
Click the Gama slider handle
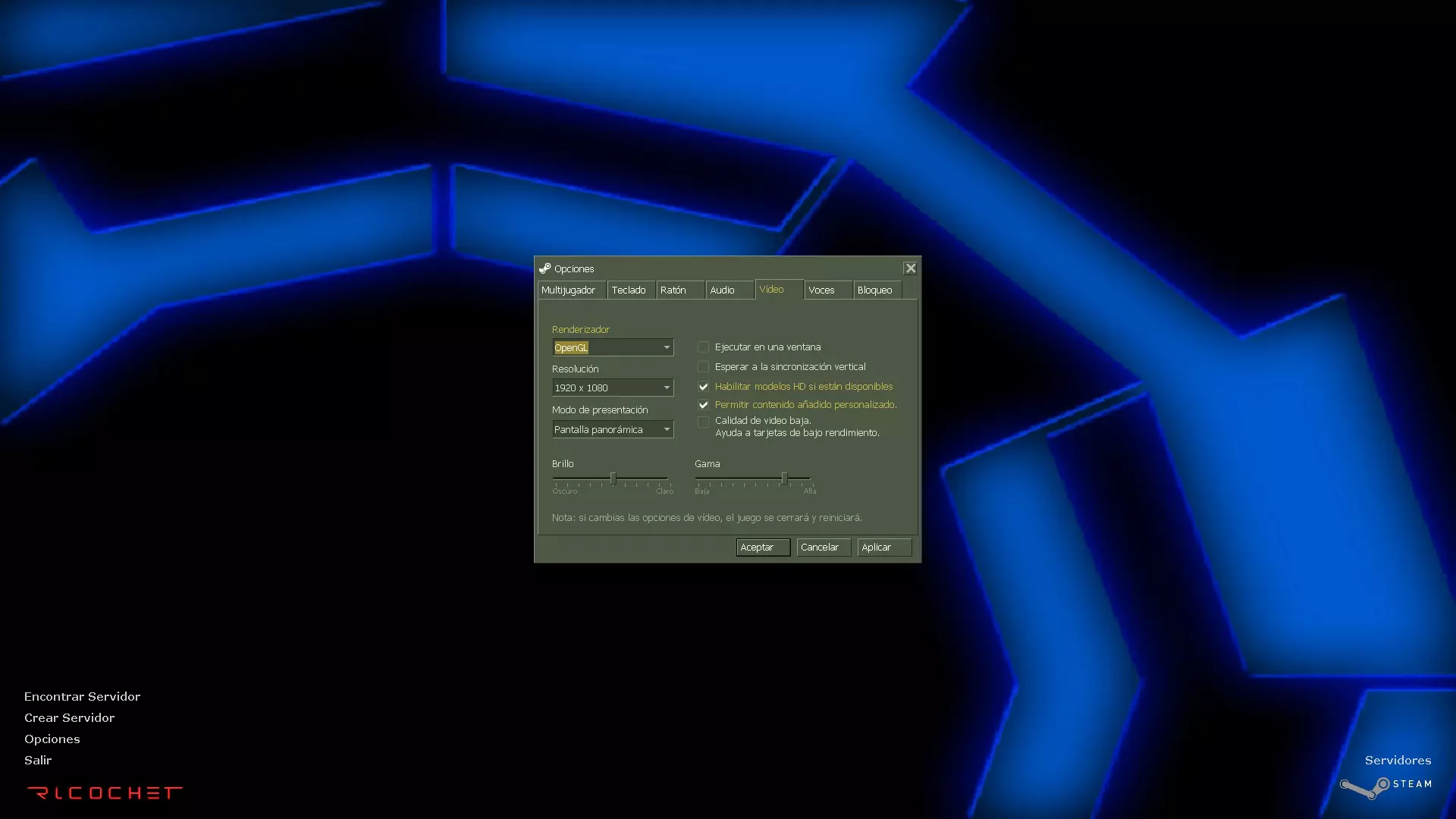pyautogui.click(x=784, y=478)
